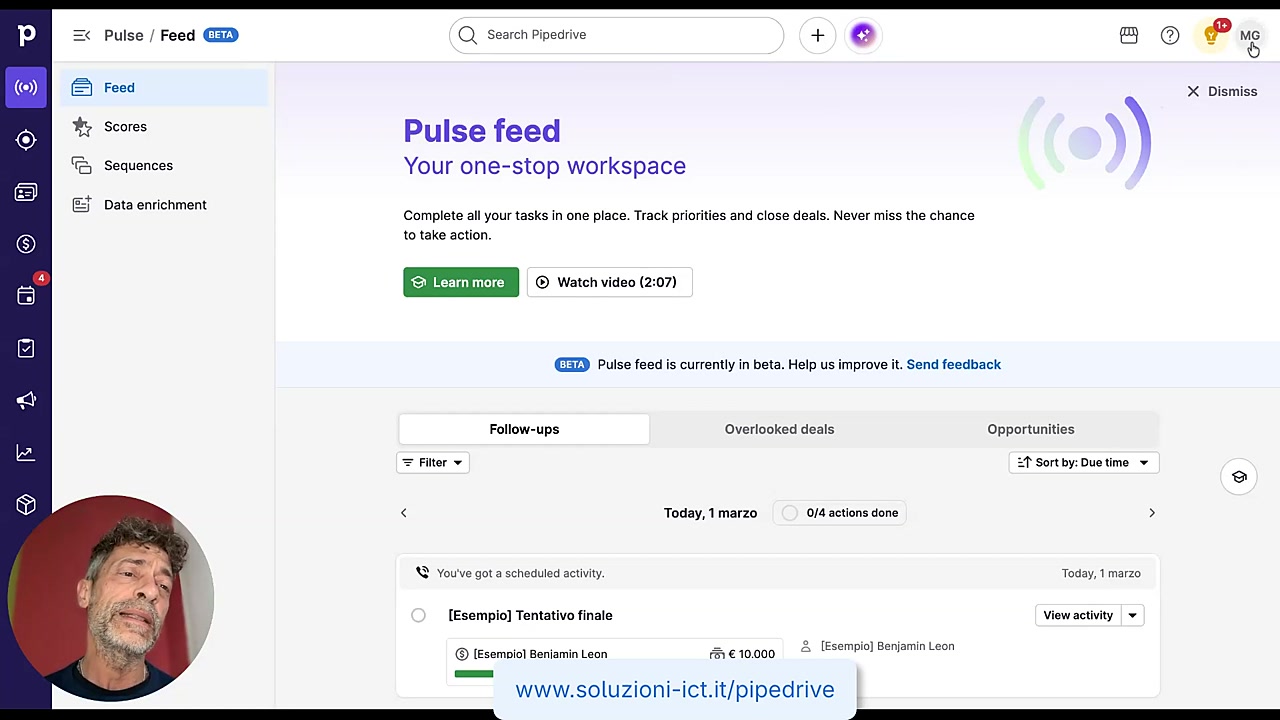Open the Leads target icon in sidebar
The image size is (1280, 720).
(26, 140)
